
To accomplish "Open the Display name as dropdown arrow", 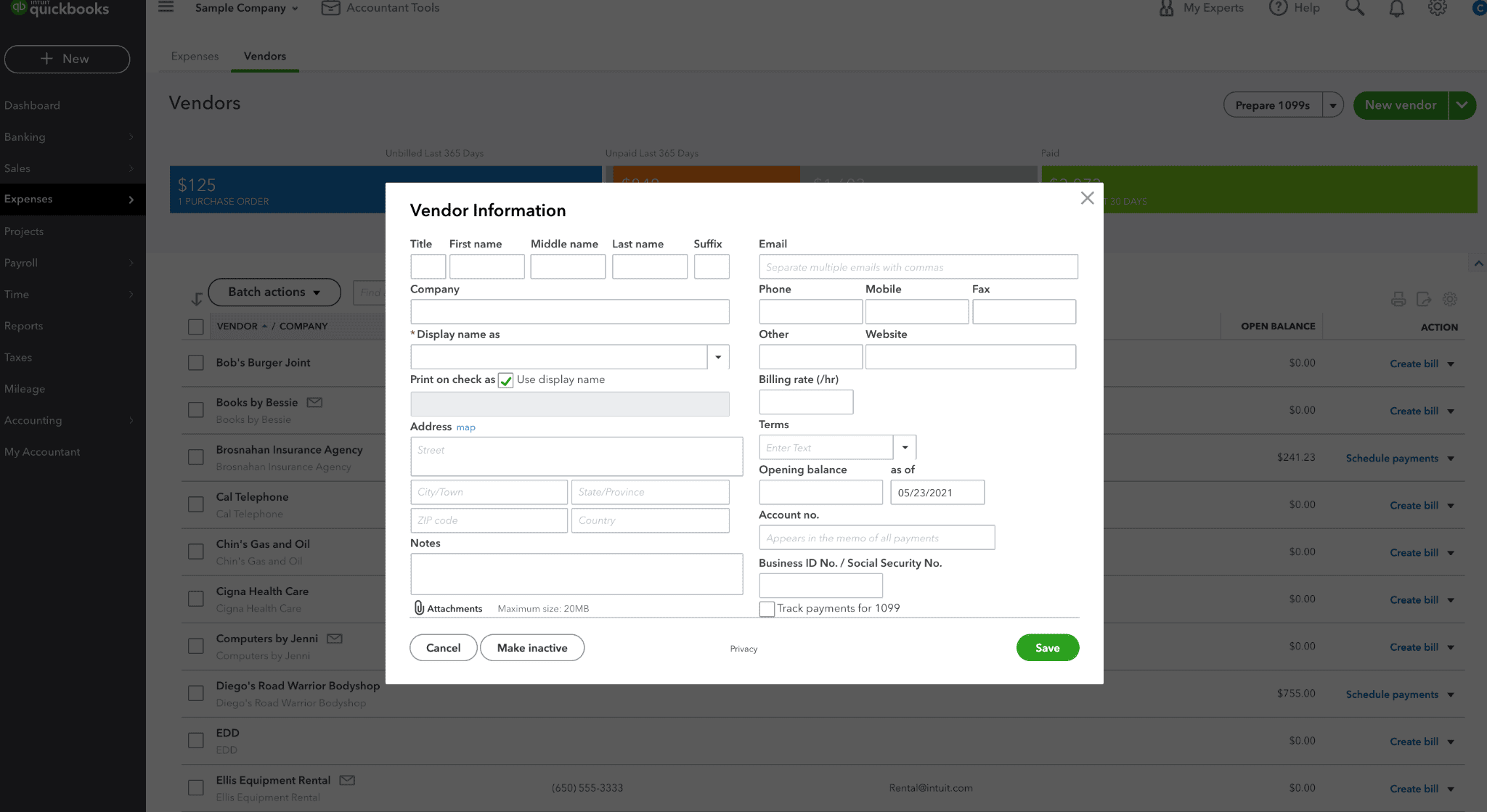I will pyautogui.click(x=718, y=357).
